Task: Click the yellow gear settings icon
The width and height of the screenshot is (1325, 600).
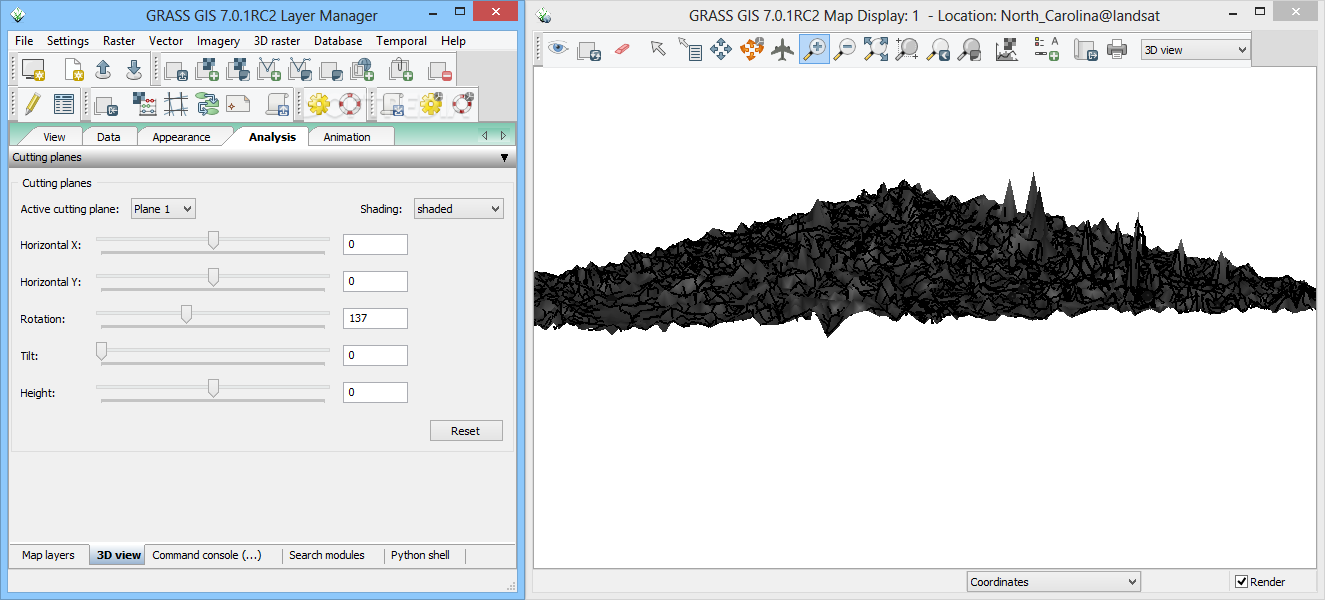Action: coord(318,103)
